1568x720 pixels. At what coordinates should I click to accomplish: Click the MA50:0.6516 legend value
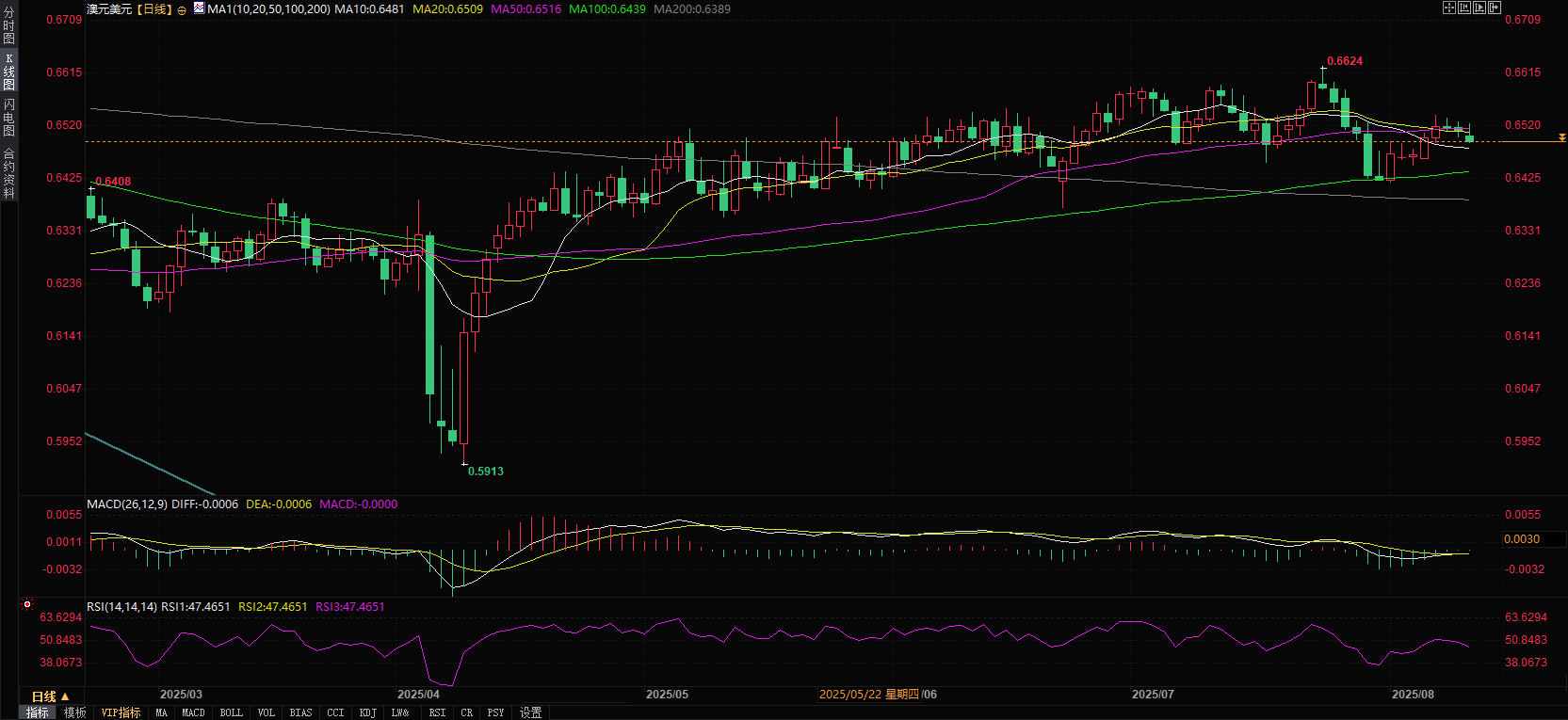525,8
